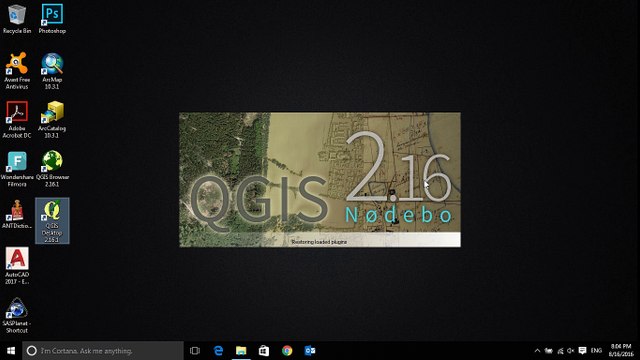Launch Microsoft Edge from the taskbar
The height and width of the screenshot is (360, 640).
tap(218, 351)
